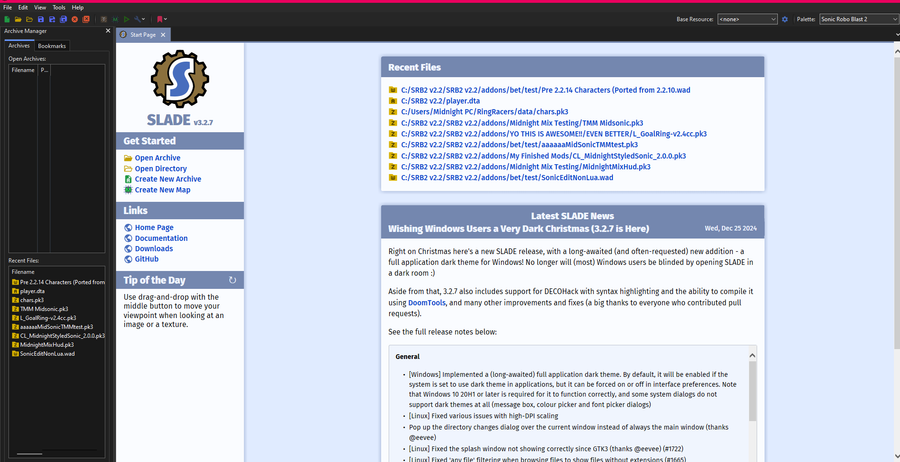This screenshot has width=900, height=462.
Task: Open the Texture Editor toolbar icon
Action: (x=104, y=19)
